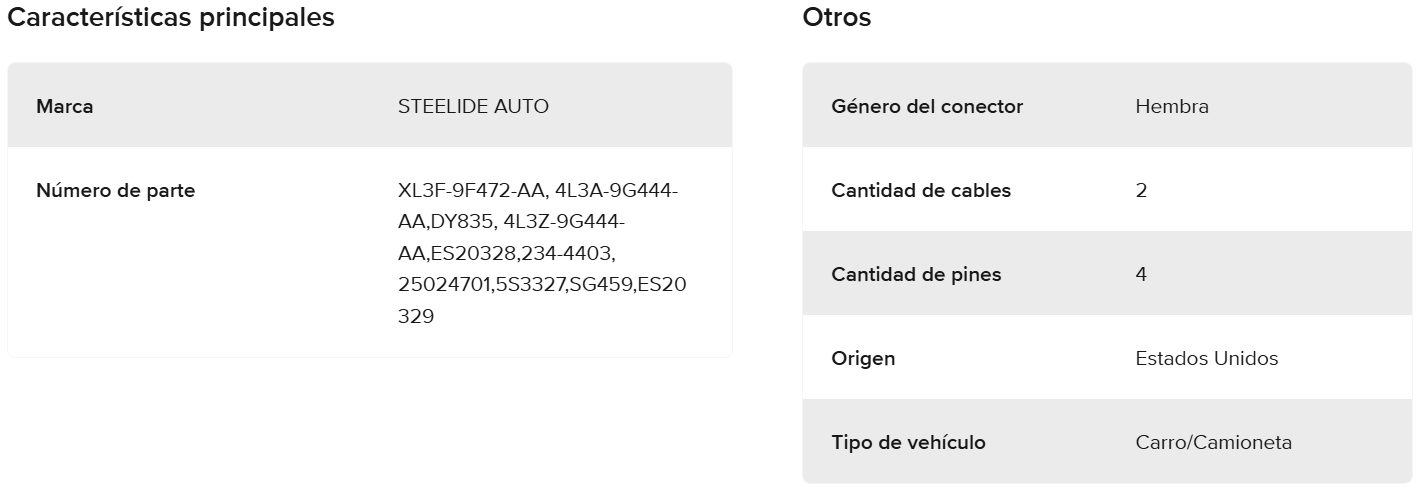This screenshot has height=492, width=1420.
Task: Click the origin value "Estados Unidos"
Action: [x=1206, y=358]
